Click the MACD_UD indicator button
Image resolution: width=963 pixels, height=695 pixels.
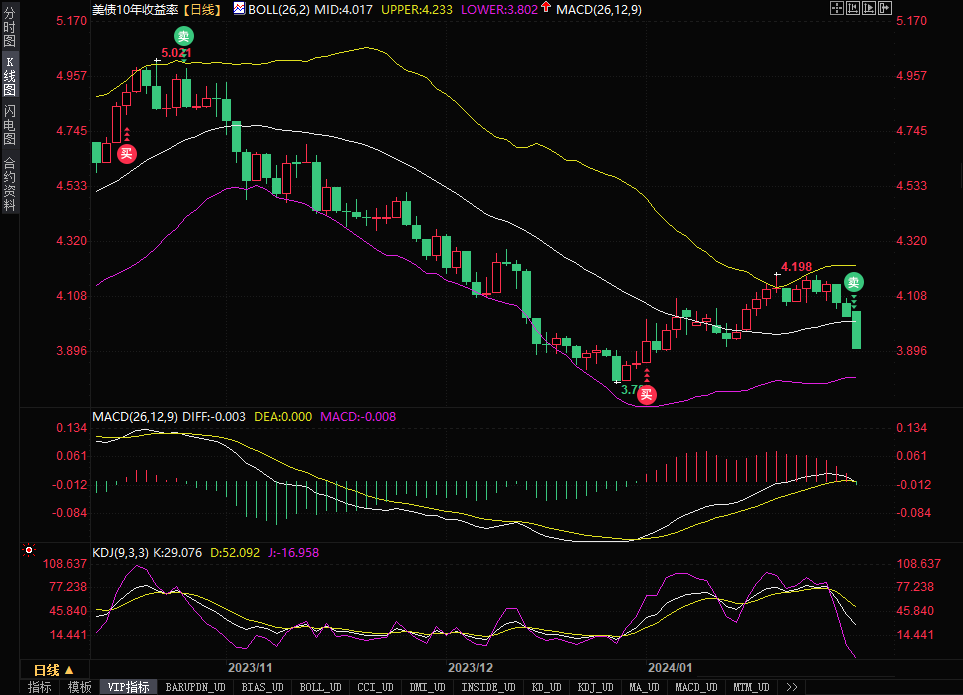pos(695,687)
